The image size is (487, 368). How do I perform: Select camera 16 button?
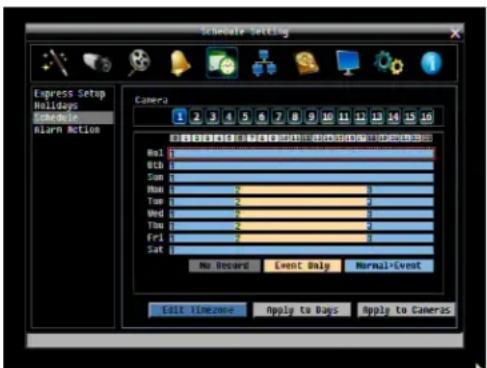click(x=426, y=117)
